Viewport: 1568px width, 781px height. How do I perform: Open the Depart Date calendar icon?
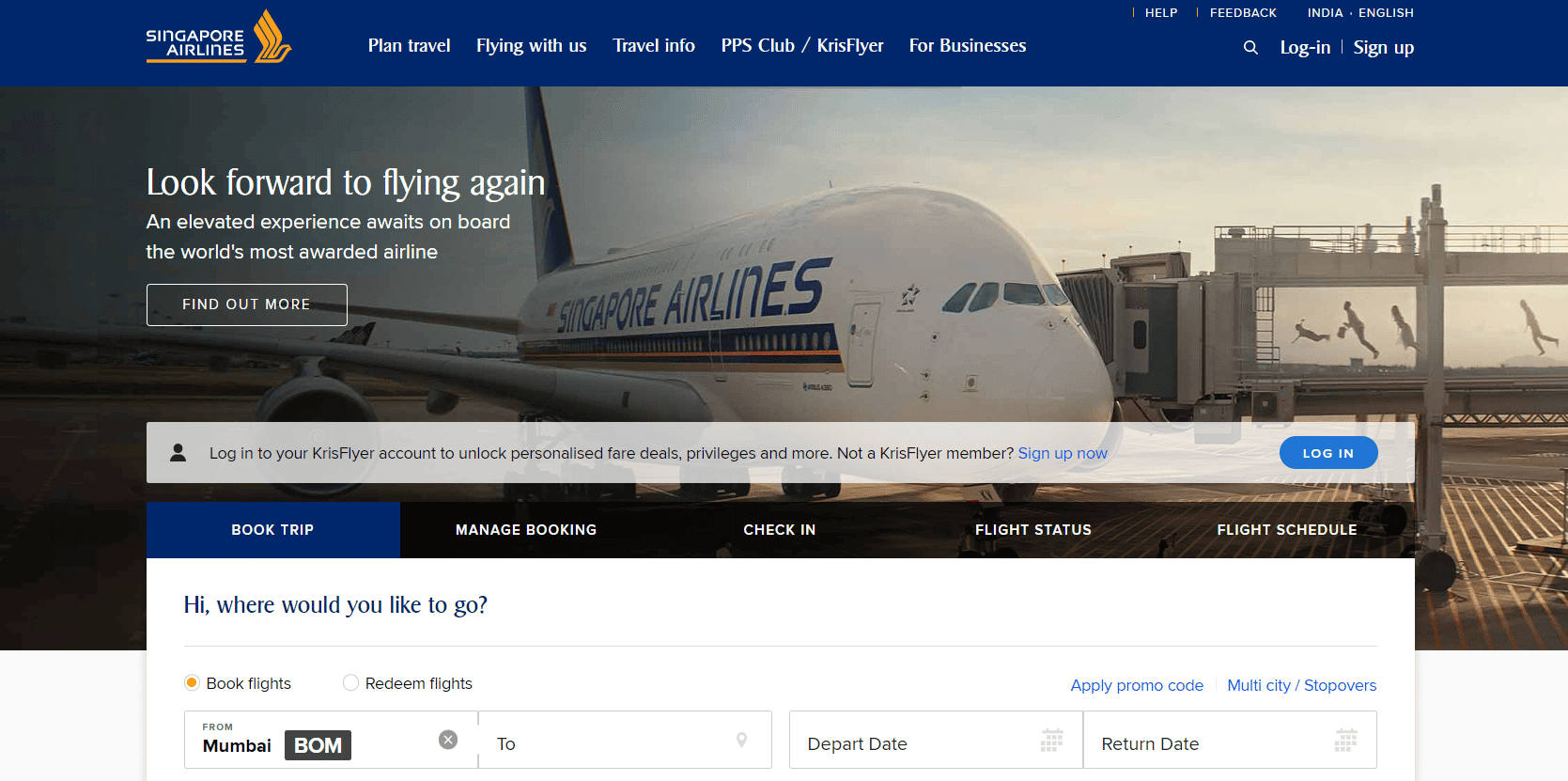[1051, 741]
